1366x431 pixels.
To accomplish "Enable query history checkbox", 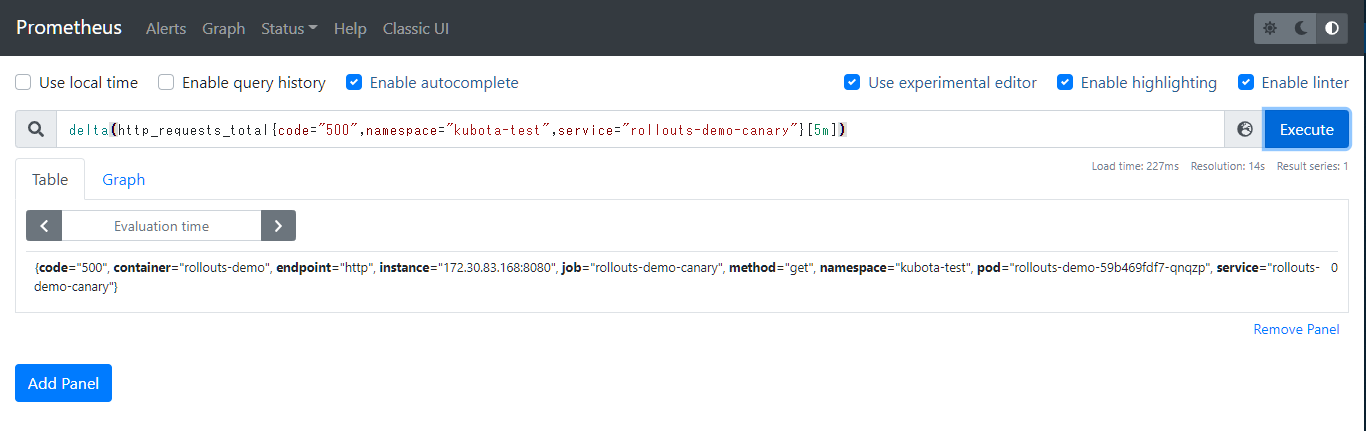I will (166, 82).
